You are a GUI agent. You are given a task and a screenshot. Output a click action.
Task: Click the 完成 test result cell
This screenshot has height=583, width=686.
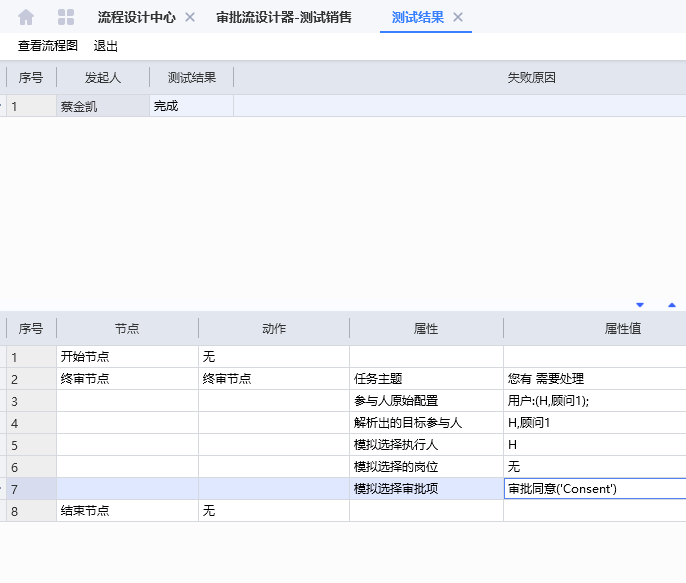[191, 106]
